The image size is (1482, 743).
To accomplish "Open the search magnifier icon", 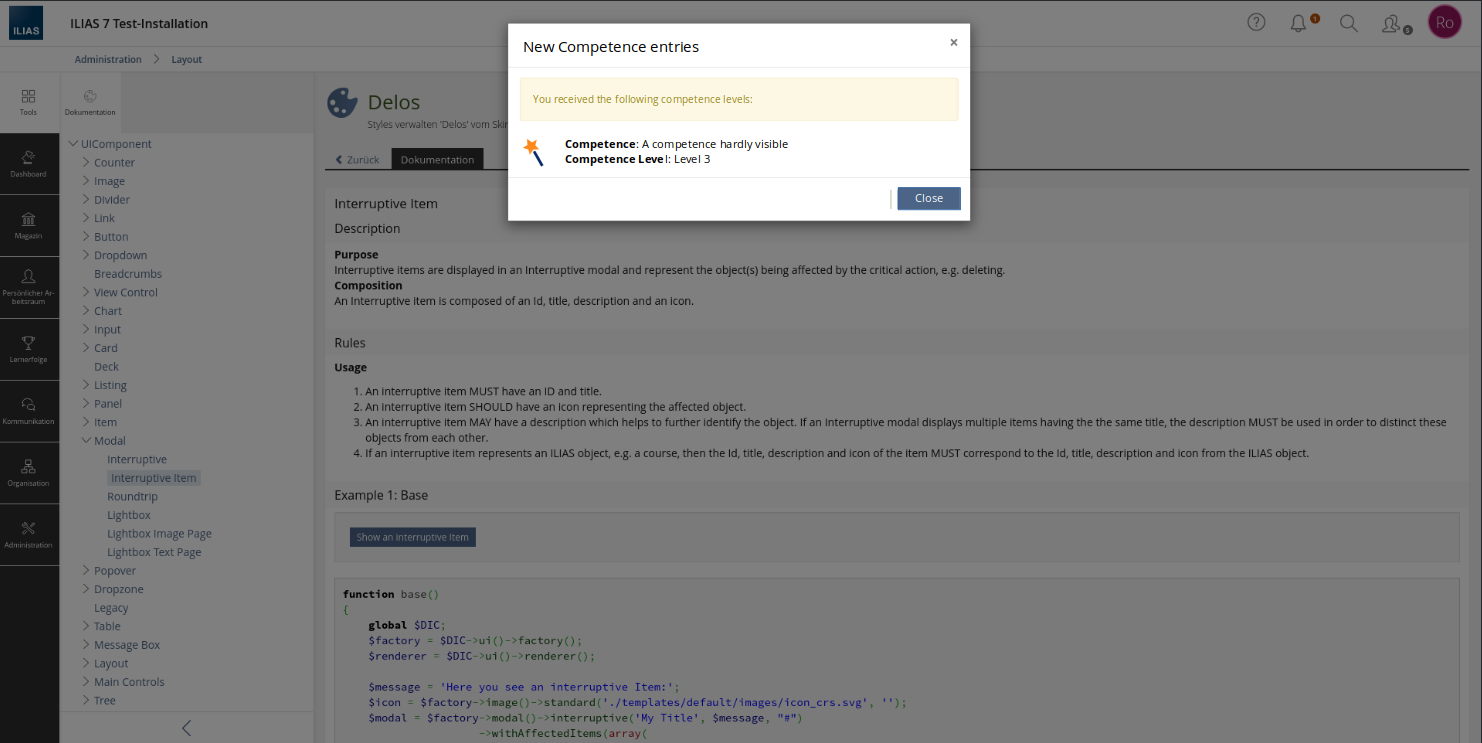I will [x=1348, y=23].
